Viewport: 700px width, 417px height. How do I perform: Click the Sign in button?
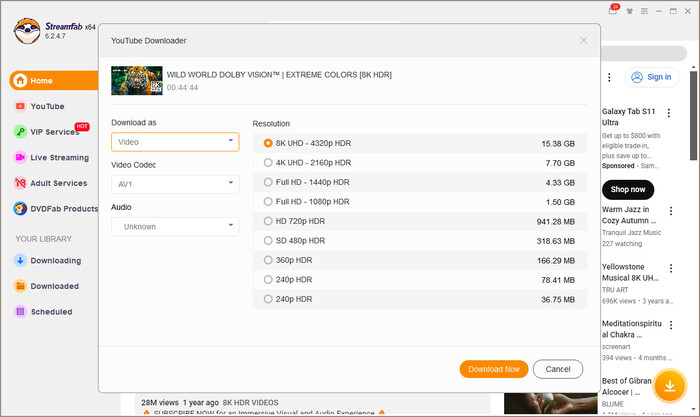click(652, 77)
